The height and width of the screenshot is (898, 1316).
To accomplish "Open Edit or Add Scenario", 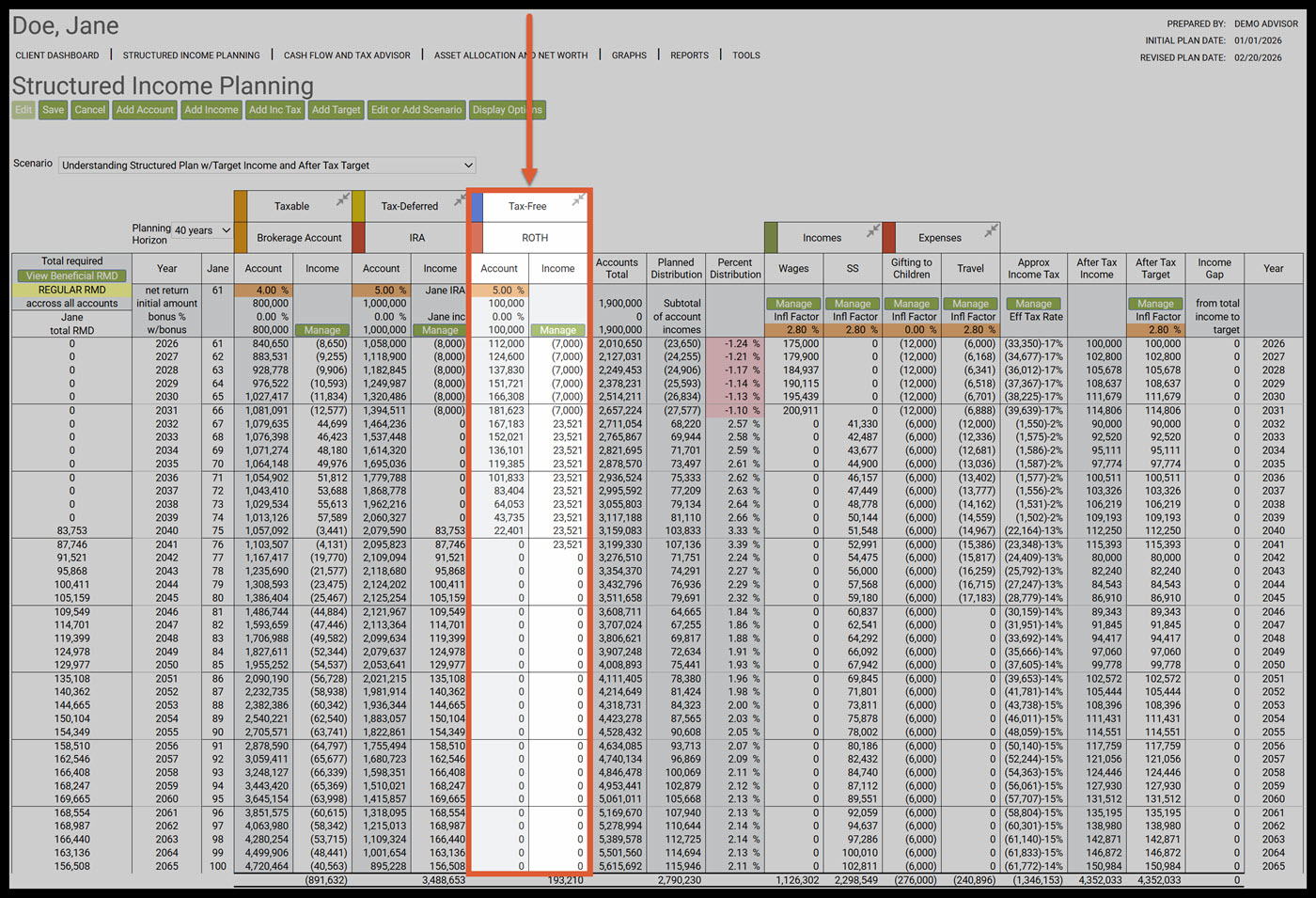I will (x=416, y=110).
